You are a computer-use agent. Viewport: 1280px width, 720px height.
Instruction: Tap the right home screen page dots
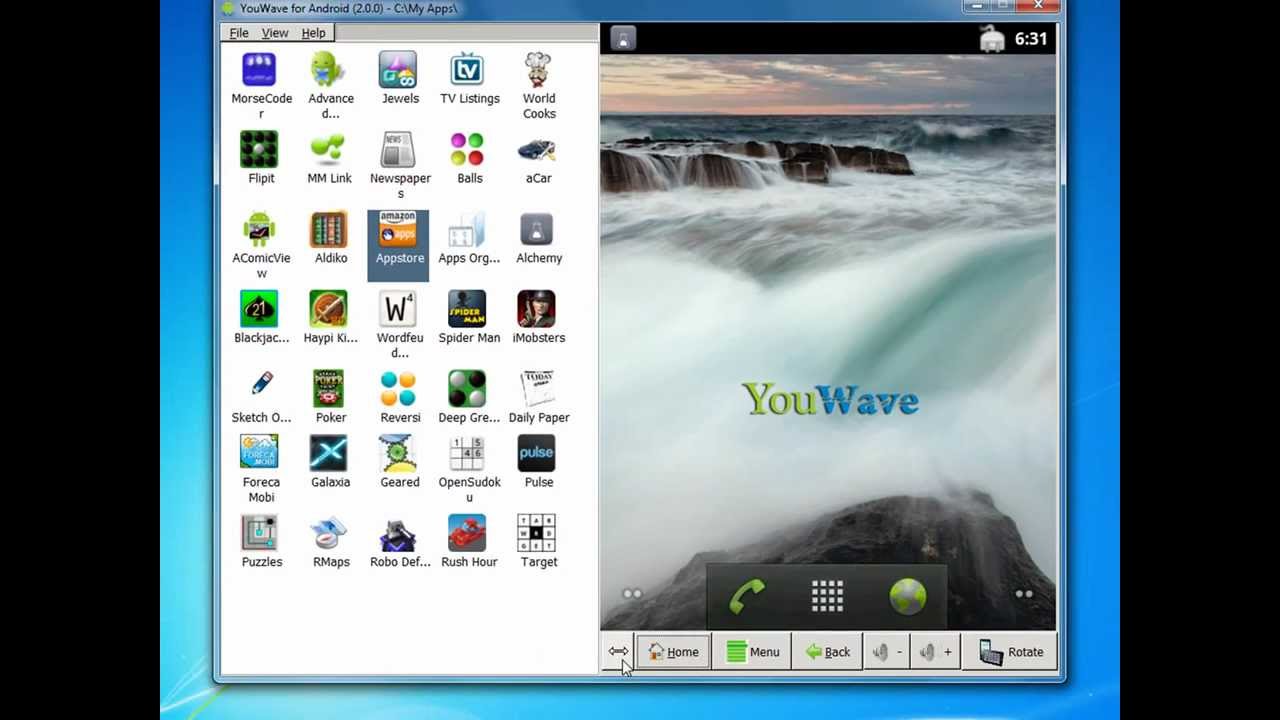1024,594
